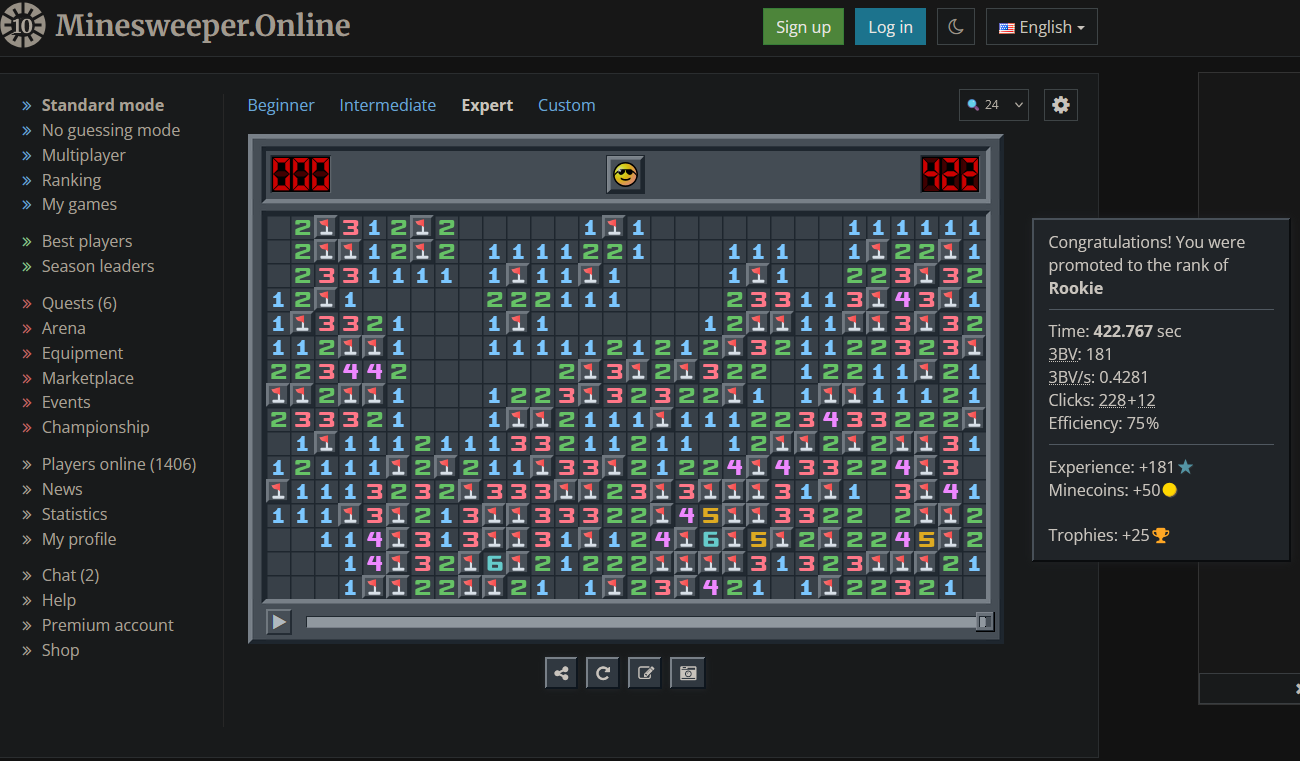The image size is (1300, 761).
Task: View Season leaders
Action: 98,266
